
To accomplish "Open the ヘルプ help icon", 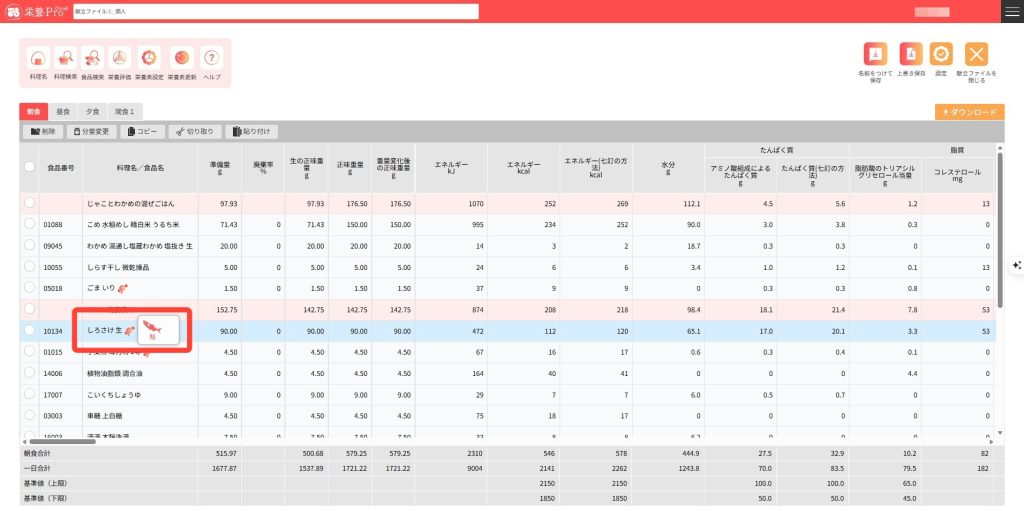I will point(211,59).
